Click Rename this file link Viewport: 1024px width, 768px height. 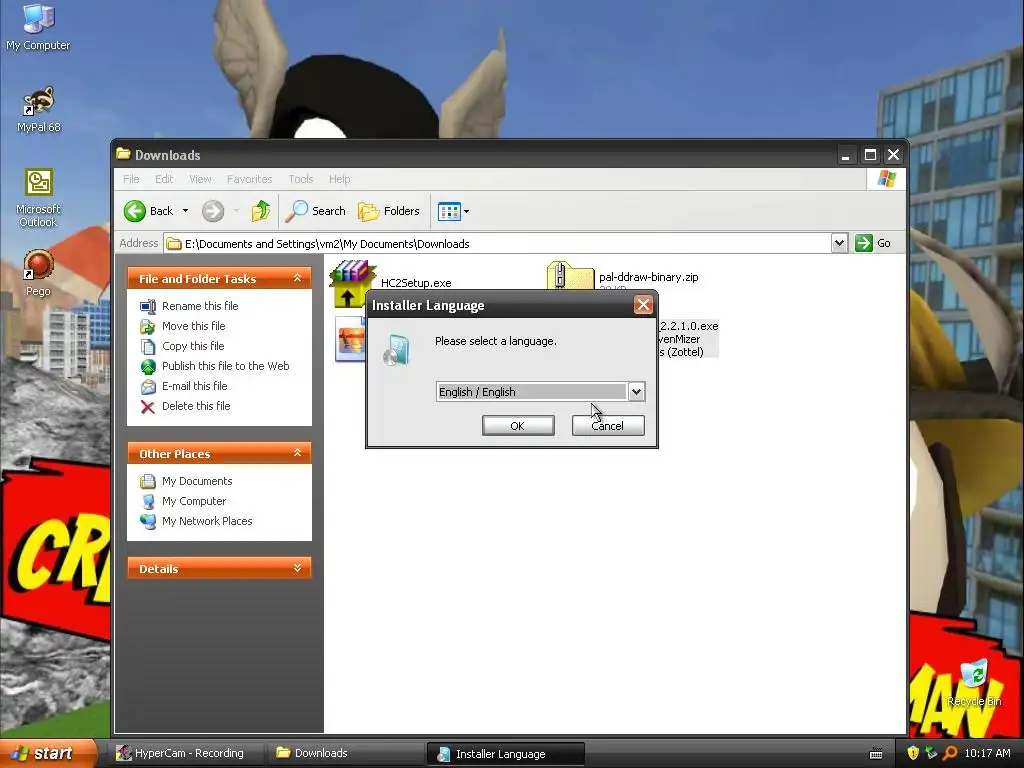click(200, 306)
